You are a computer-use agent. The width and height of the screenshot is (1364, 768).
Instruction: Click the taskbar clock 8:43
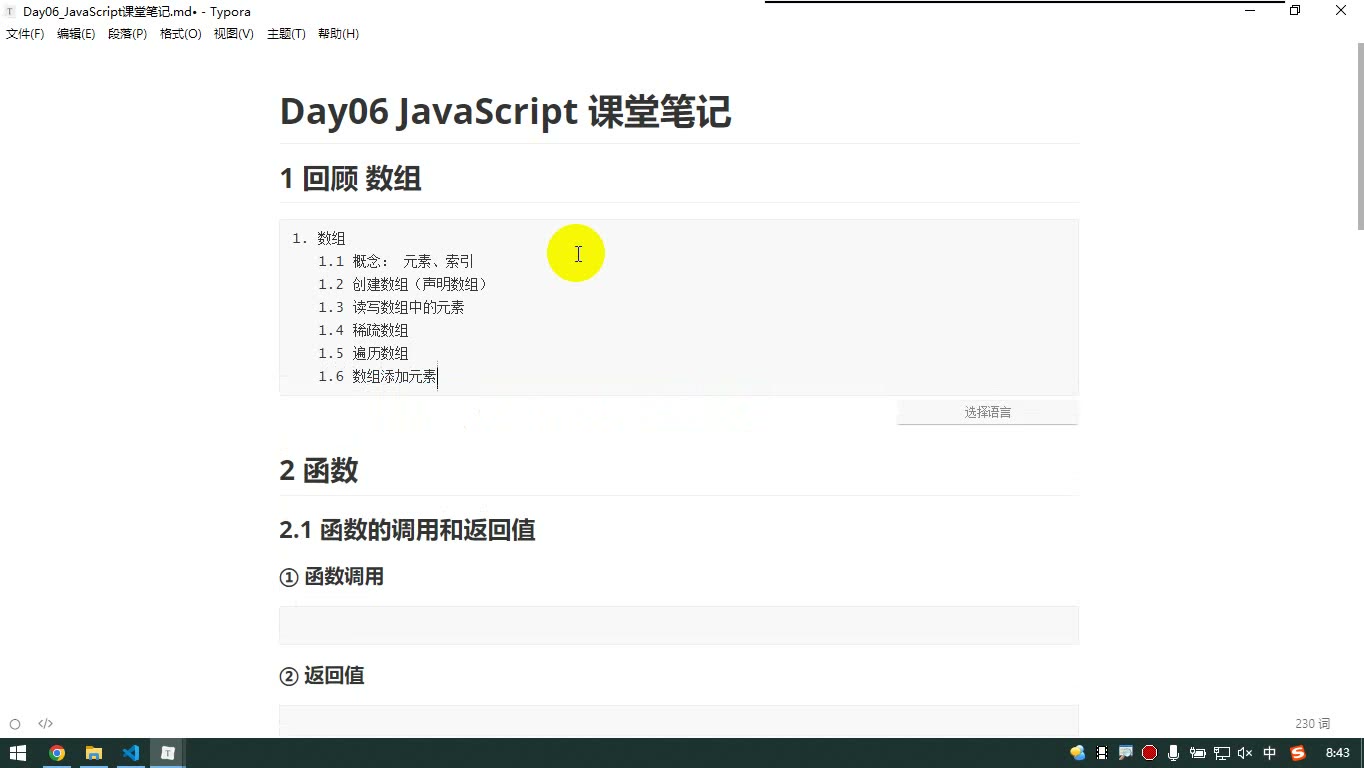1337,753
